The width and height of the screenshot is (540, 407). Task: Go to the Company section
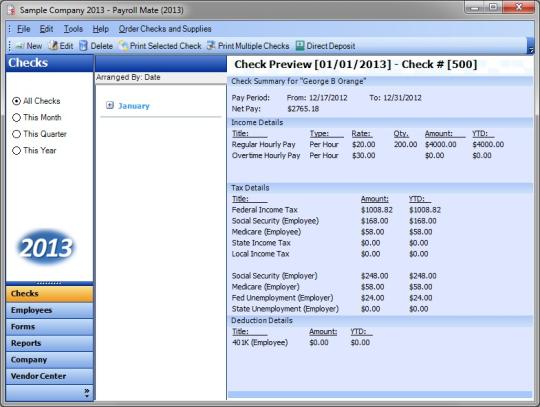coord(49,360)
